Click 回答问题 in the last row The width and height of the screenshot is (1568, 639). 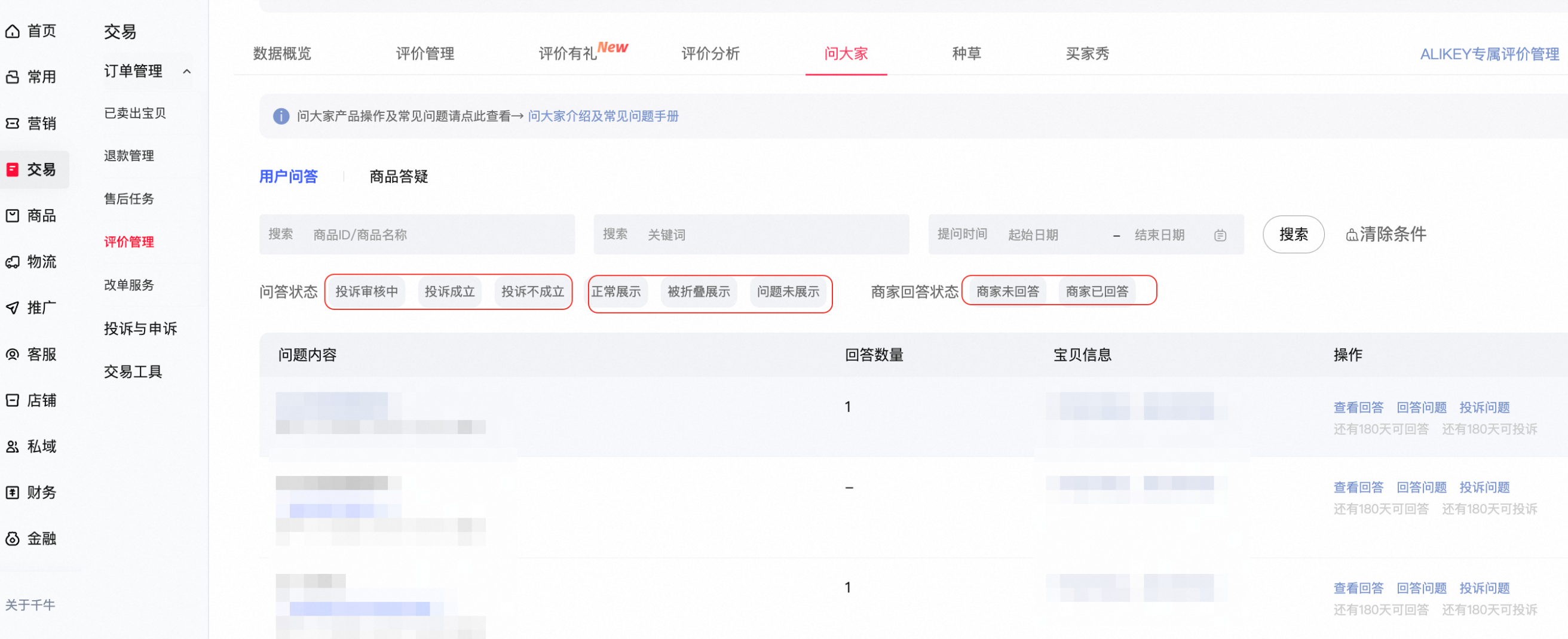[x=1422, y=588]
